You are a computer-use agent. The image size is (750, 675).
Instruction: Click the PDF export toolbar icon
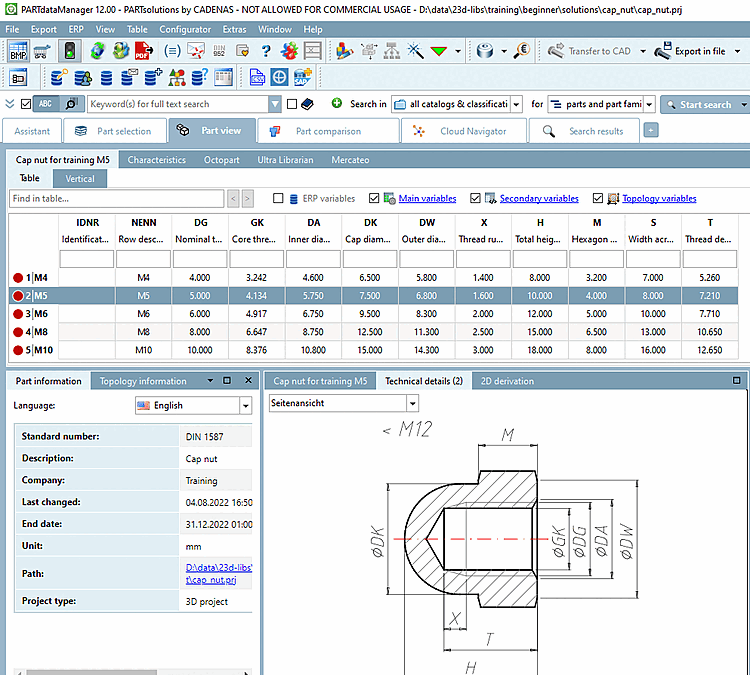[143, 51]
